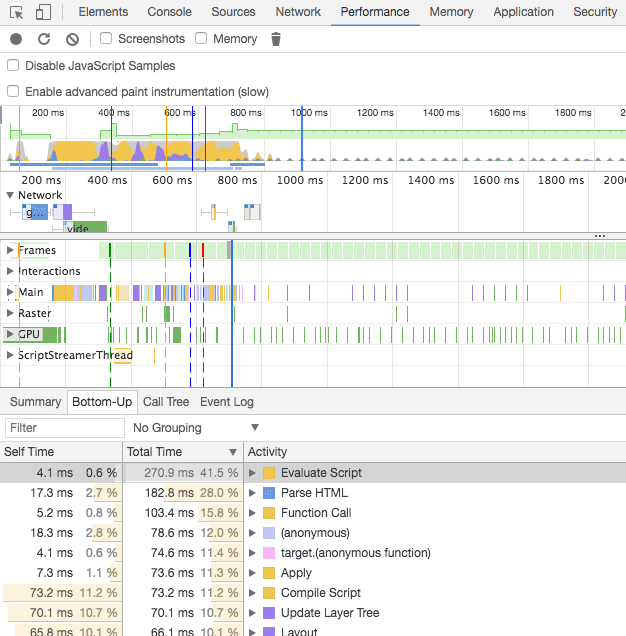626x636 pixels.
Task: Click the three-dot resizer handle above Frames
Action: pyautogui.click(x=600, y=236)
